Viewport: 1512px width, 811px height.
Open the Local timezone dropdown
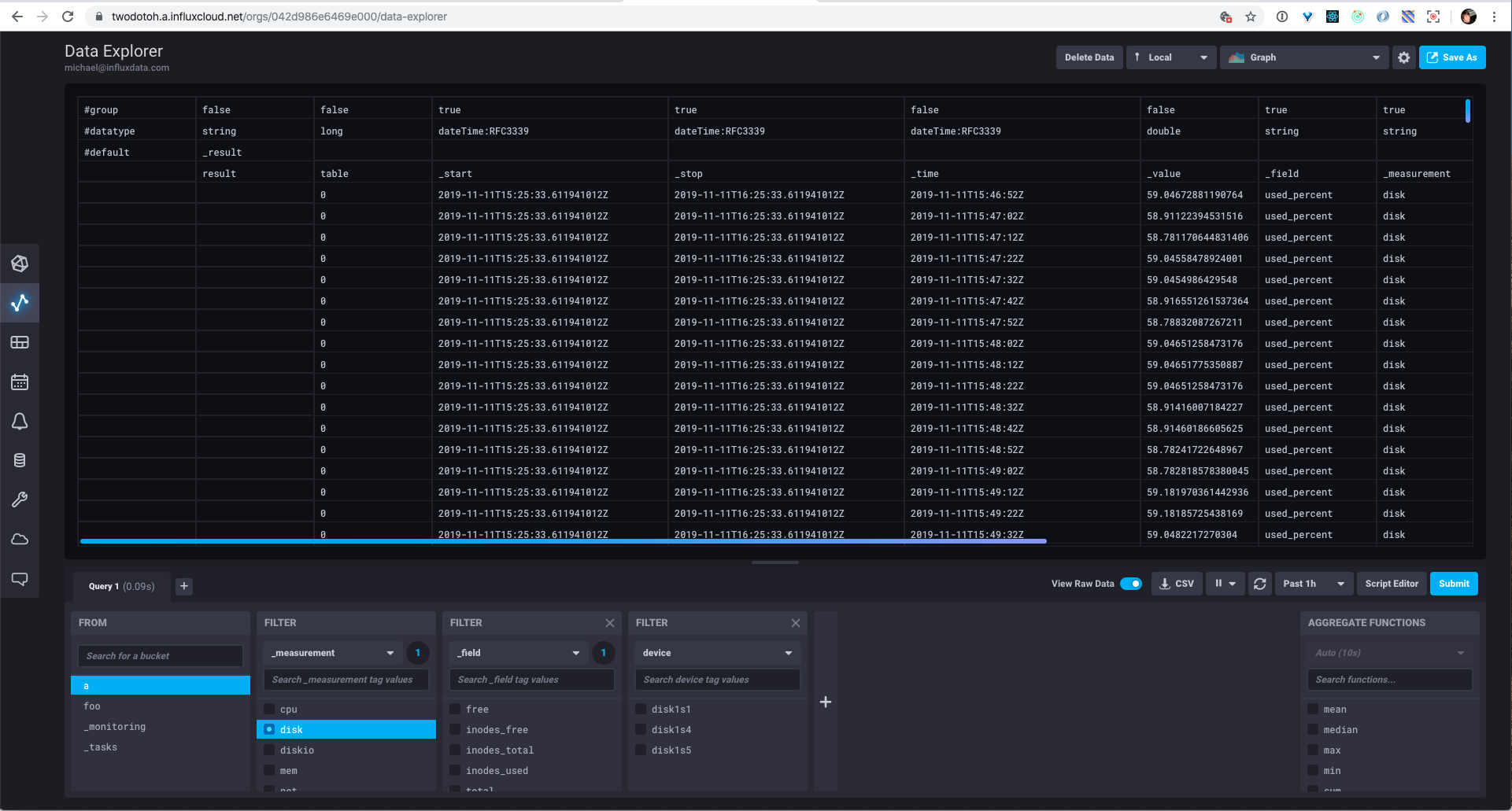(1171, 57)
